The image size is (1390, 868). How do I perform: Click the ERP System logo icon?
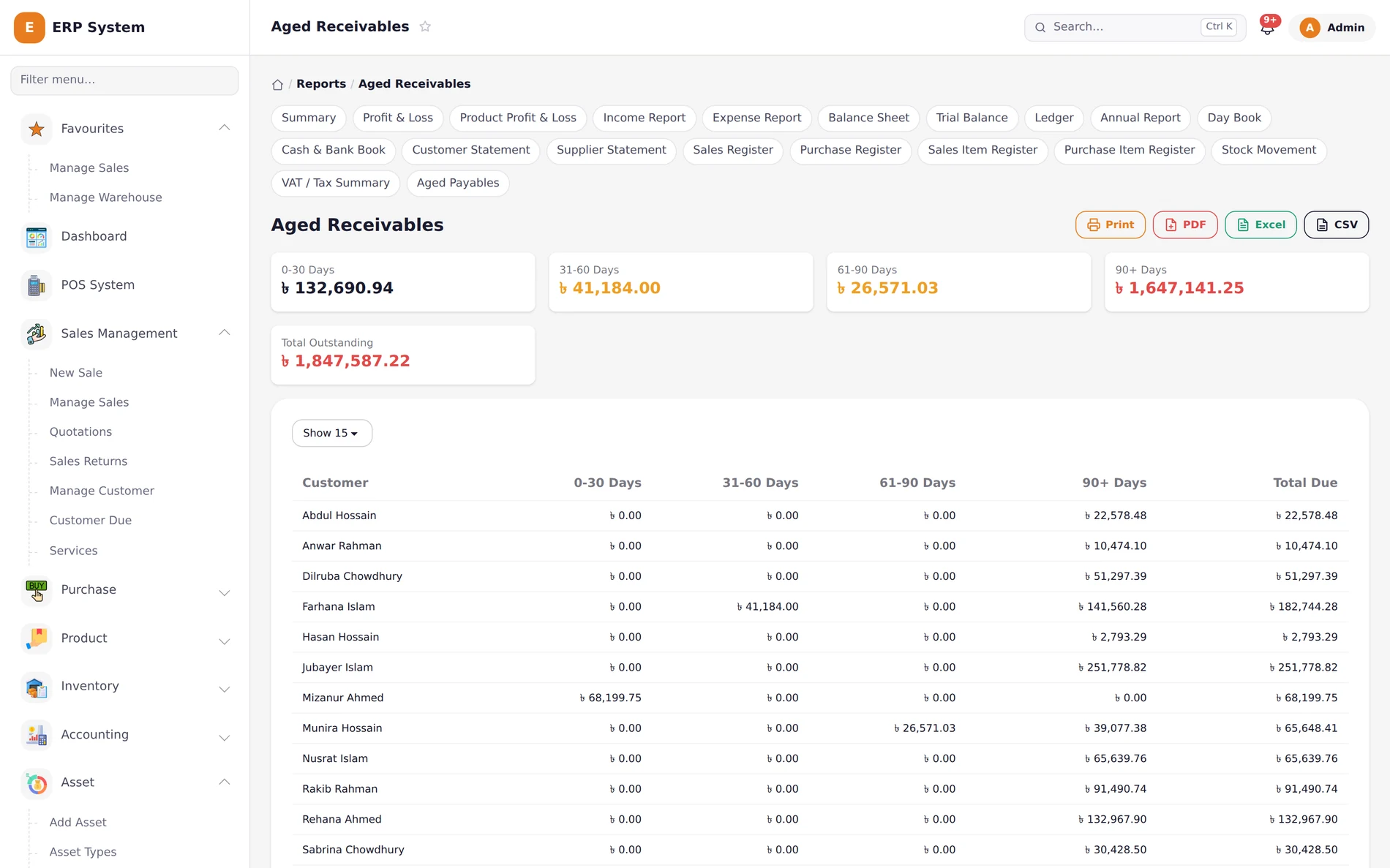29,27
